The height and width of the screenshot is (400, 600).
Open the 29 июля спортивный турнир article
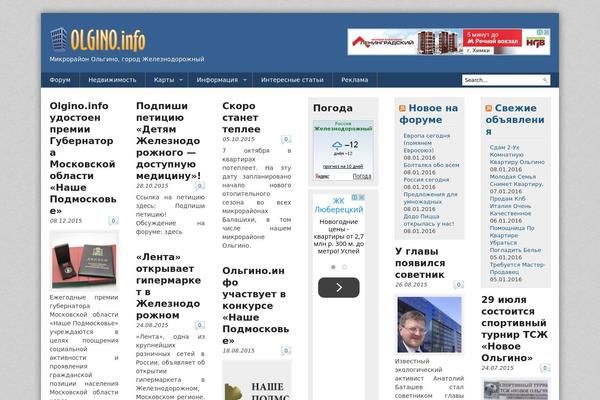pos(515,328)
